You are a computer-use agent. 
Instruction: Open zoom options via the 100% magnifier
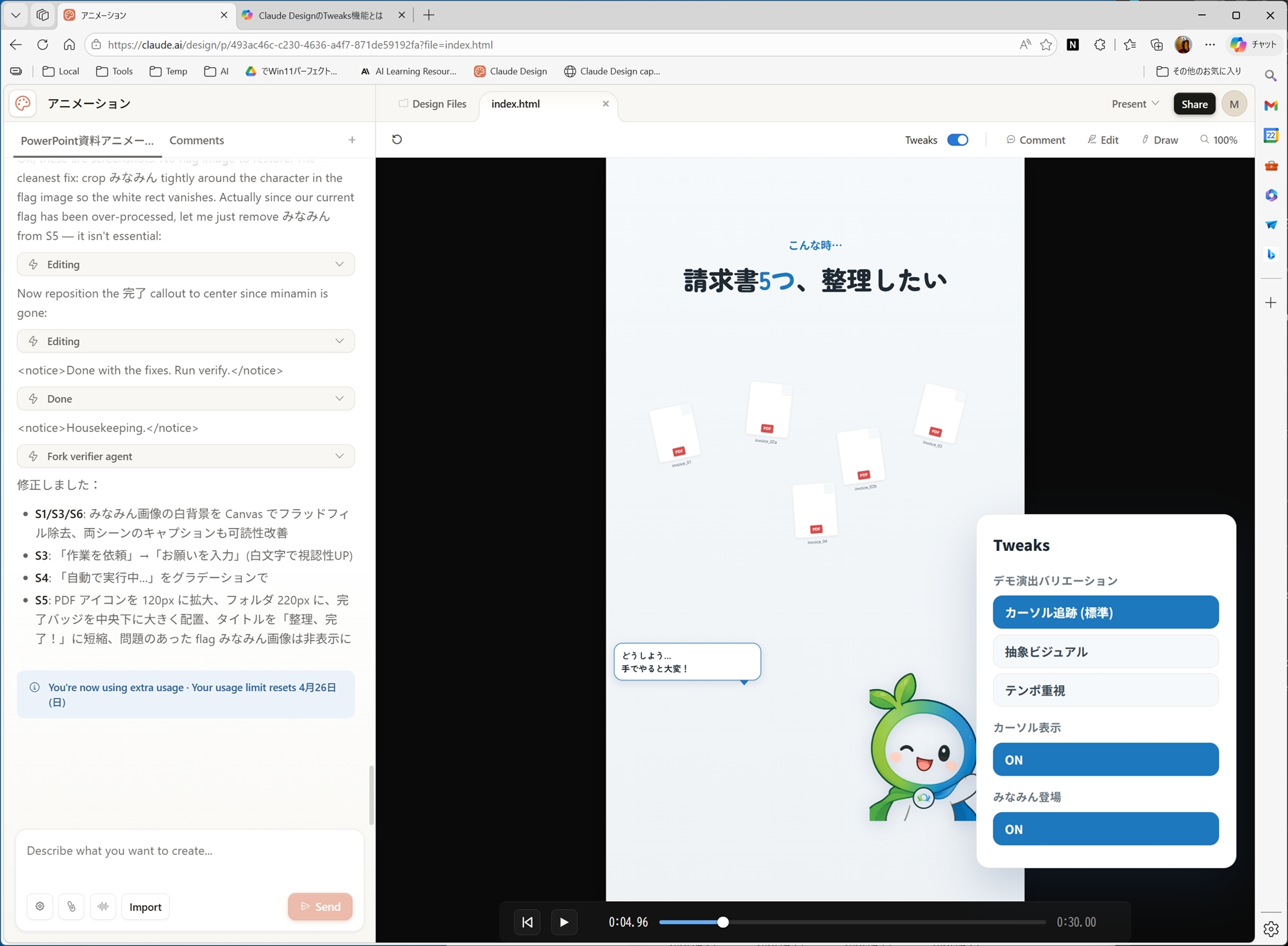click(1219, 140)
